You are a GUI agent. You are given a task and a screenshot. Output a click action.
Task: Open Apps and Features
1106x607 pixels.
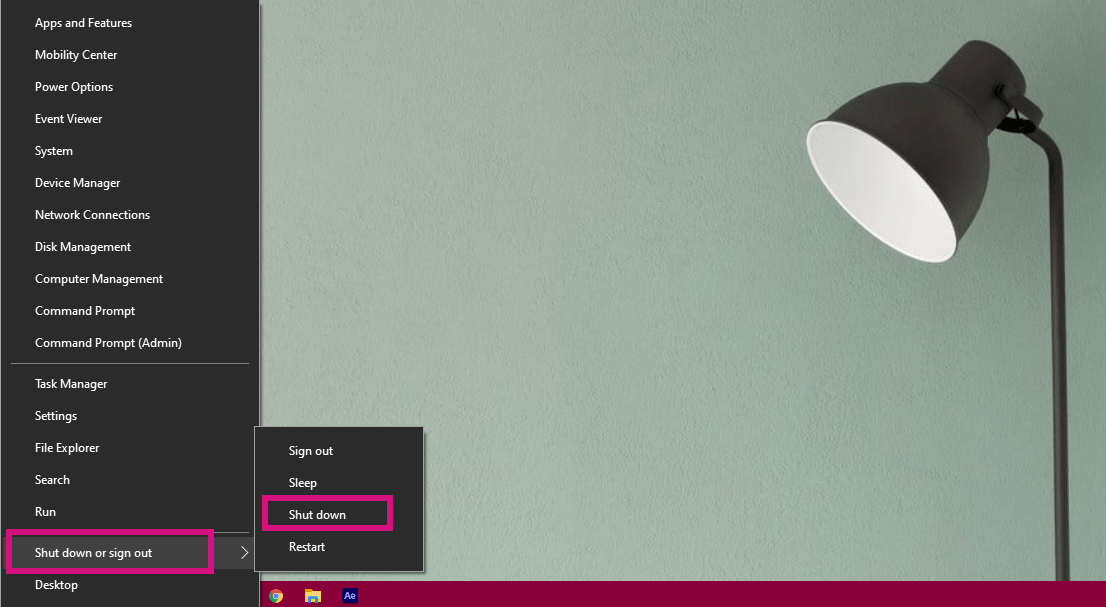tap(83, 22)
